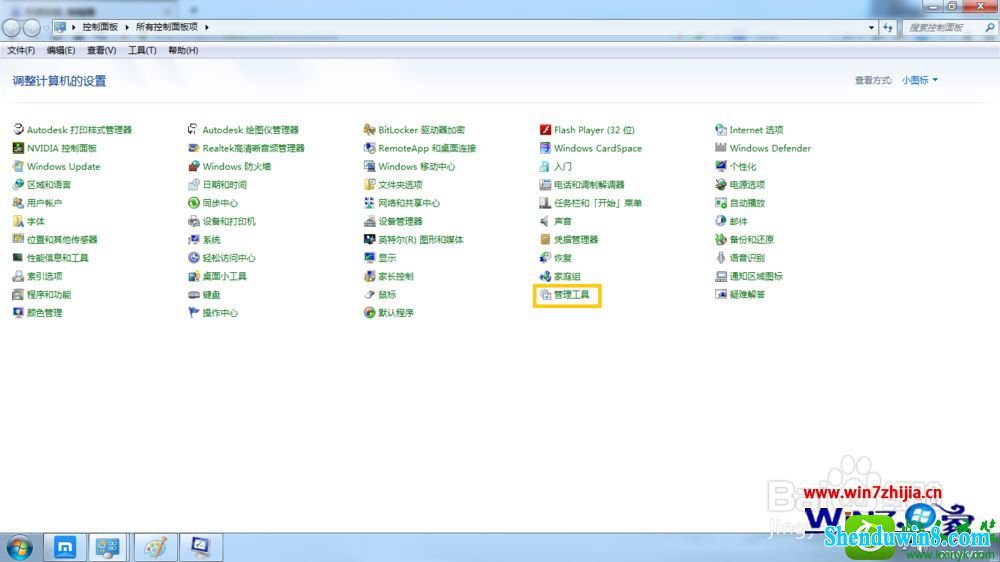Open address bar history dropdown arrow
Viewport: 1000px width, 562px height.
tap(871, 27)
